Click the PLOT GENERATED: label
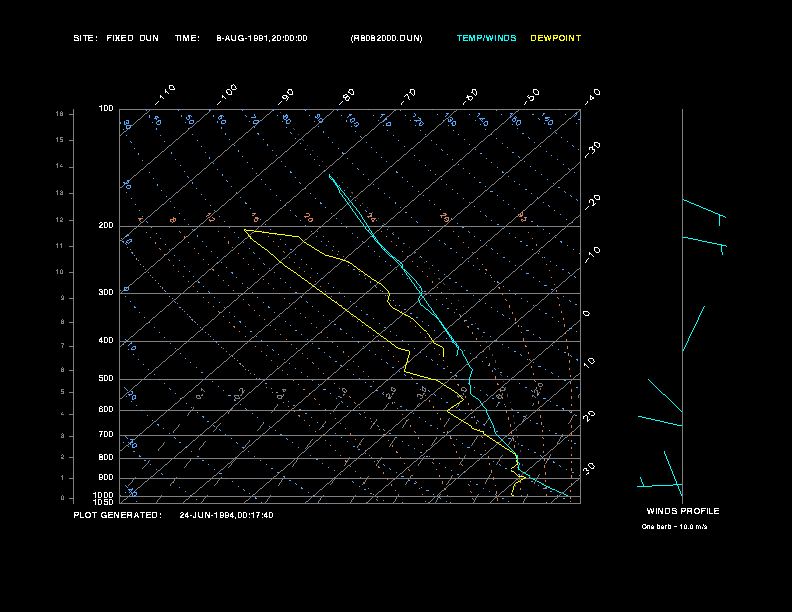This screenshot has width=792, height=612. tap(118, 515)
